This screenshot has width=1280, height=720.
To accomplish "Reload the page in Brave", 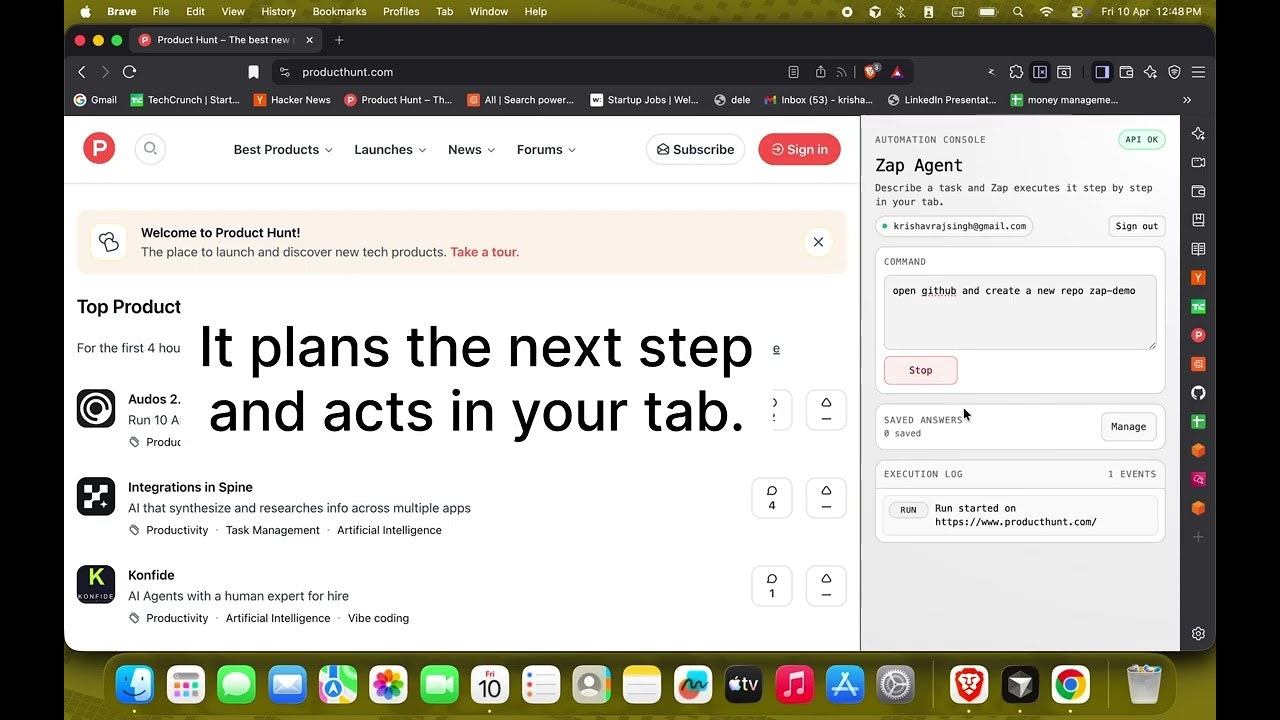I will (x=129, y=72).
